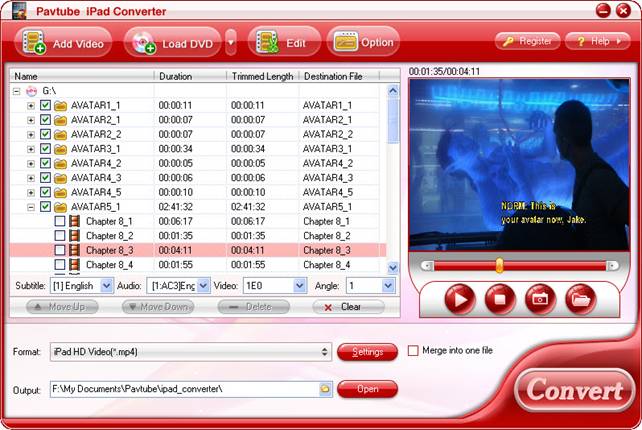Check the Chapter 8_2 checkbox

click(x=60, y=235)
